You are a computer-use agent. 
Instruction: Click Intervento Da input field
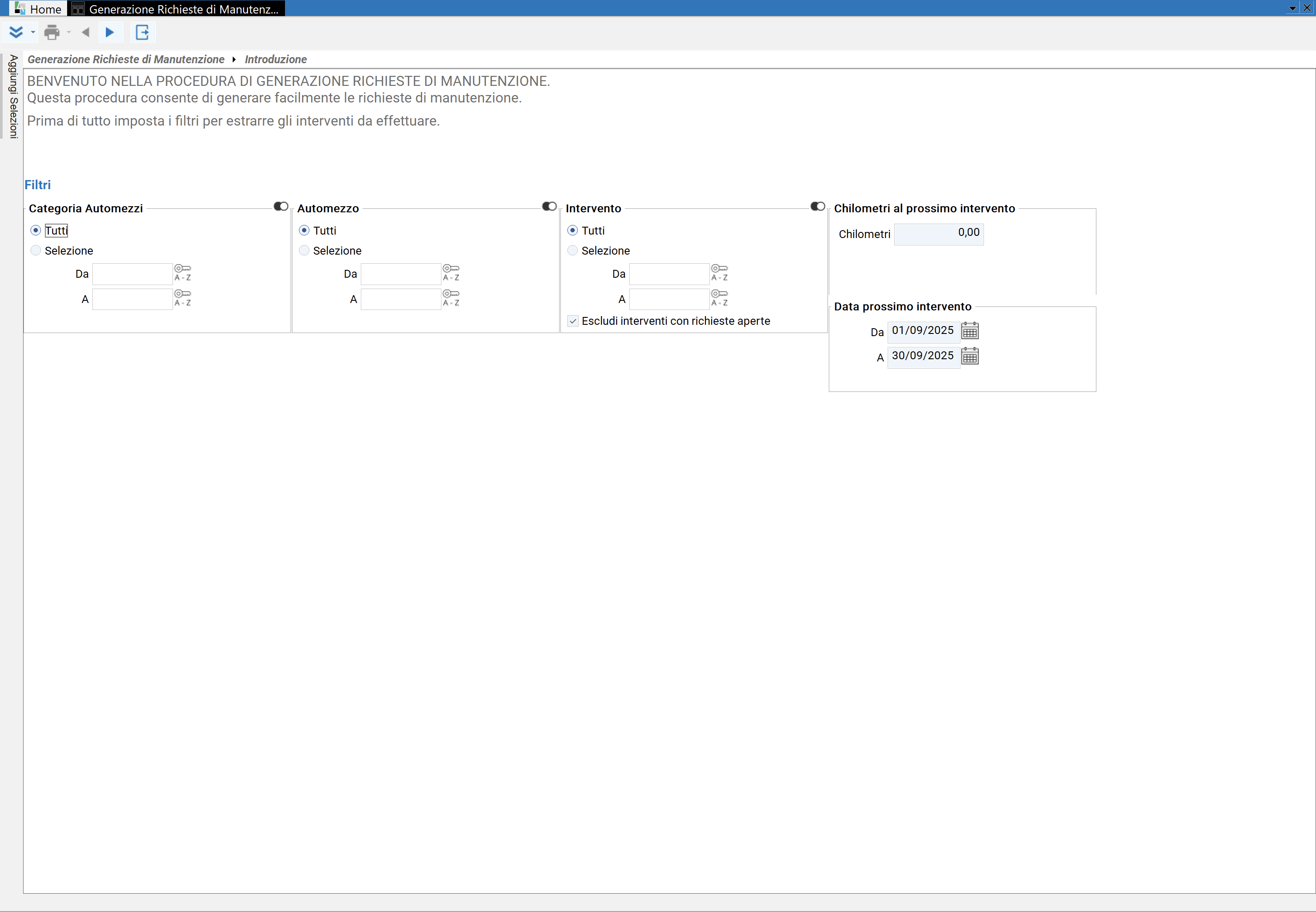click(669, 274)
